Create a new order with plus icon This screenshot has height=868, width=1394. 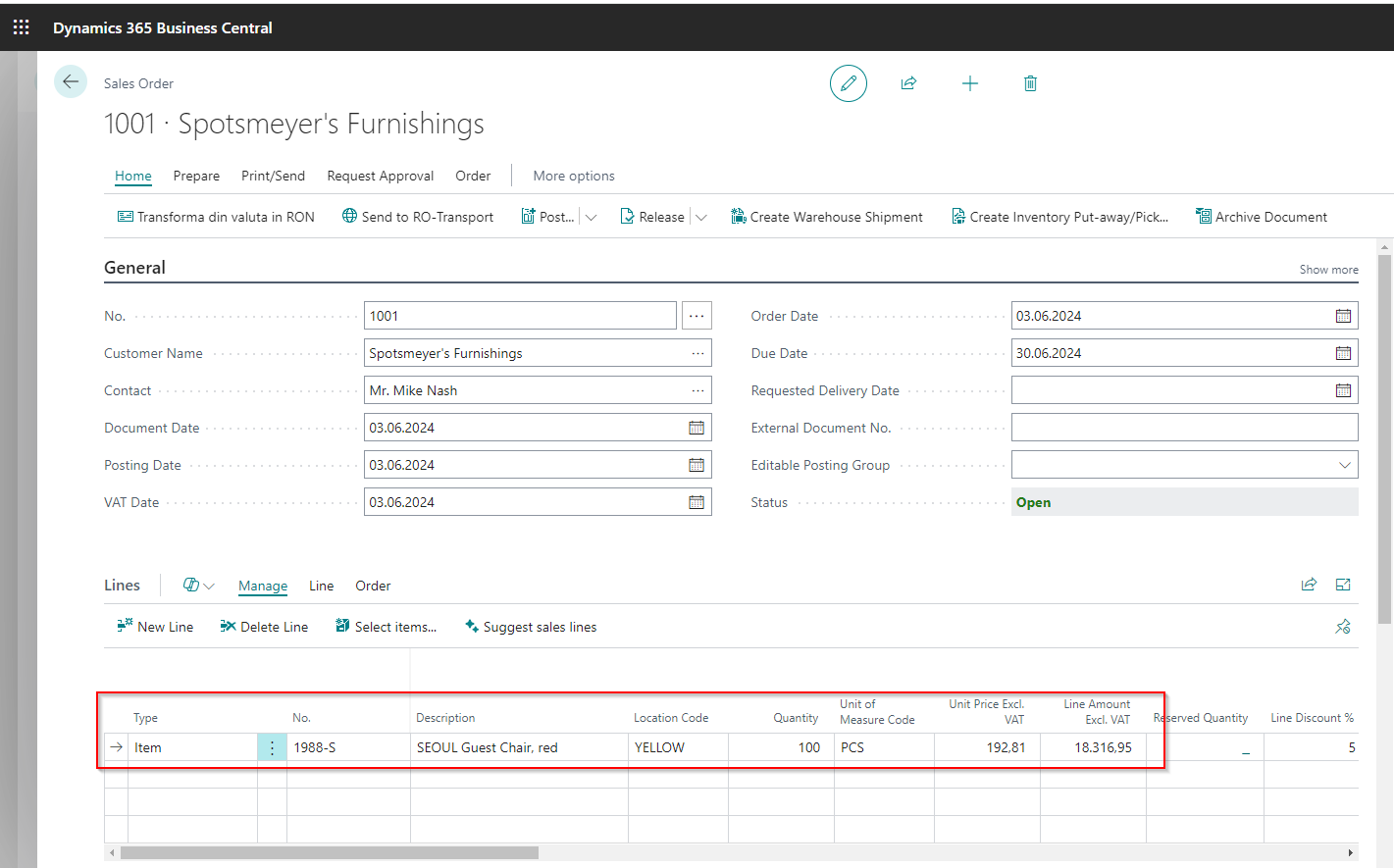(x=970, y=83)
